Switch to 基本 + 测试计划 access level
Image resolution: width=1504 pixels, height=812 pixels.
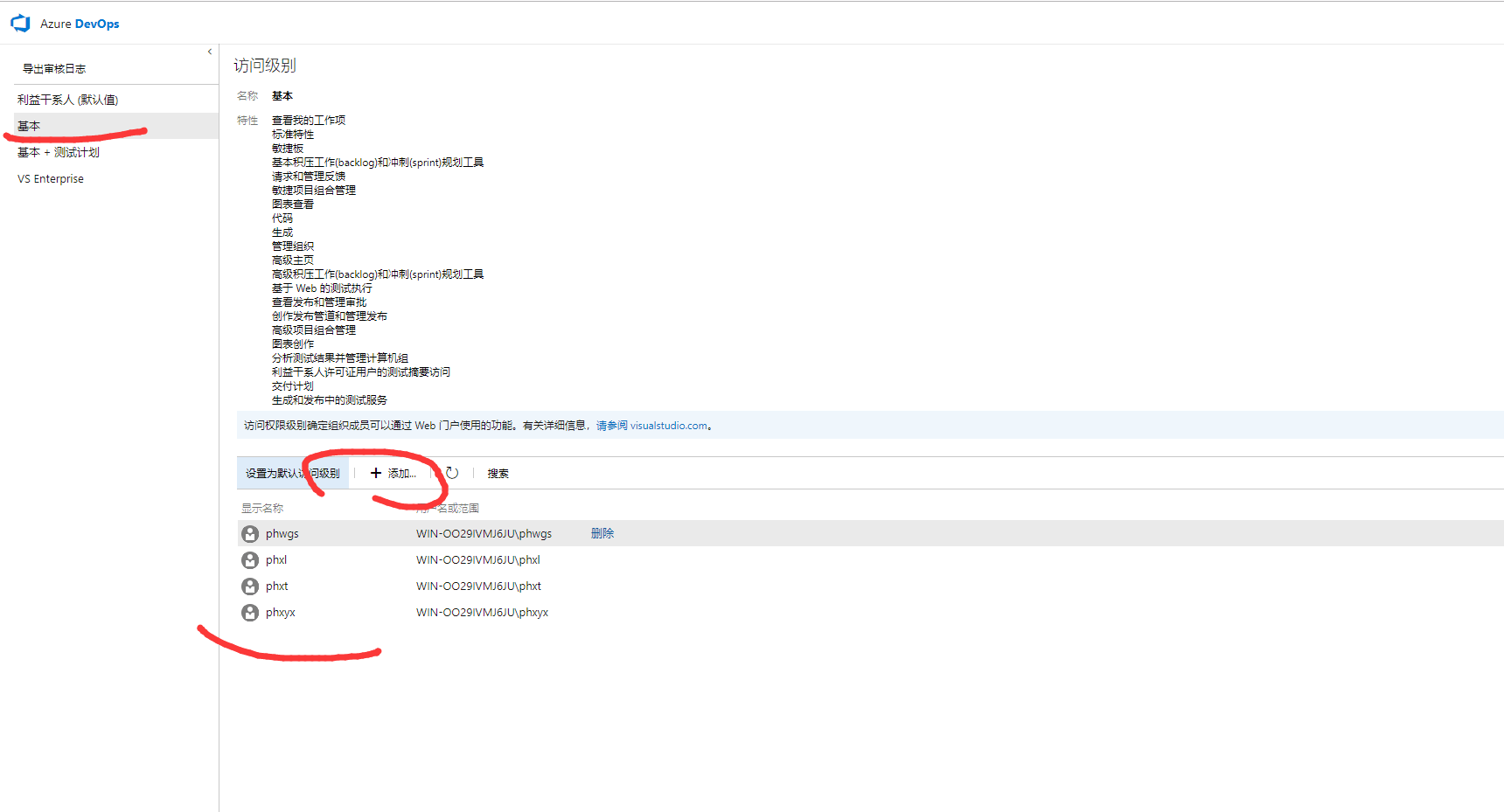(59, 152)
